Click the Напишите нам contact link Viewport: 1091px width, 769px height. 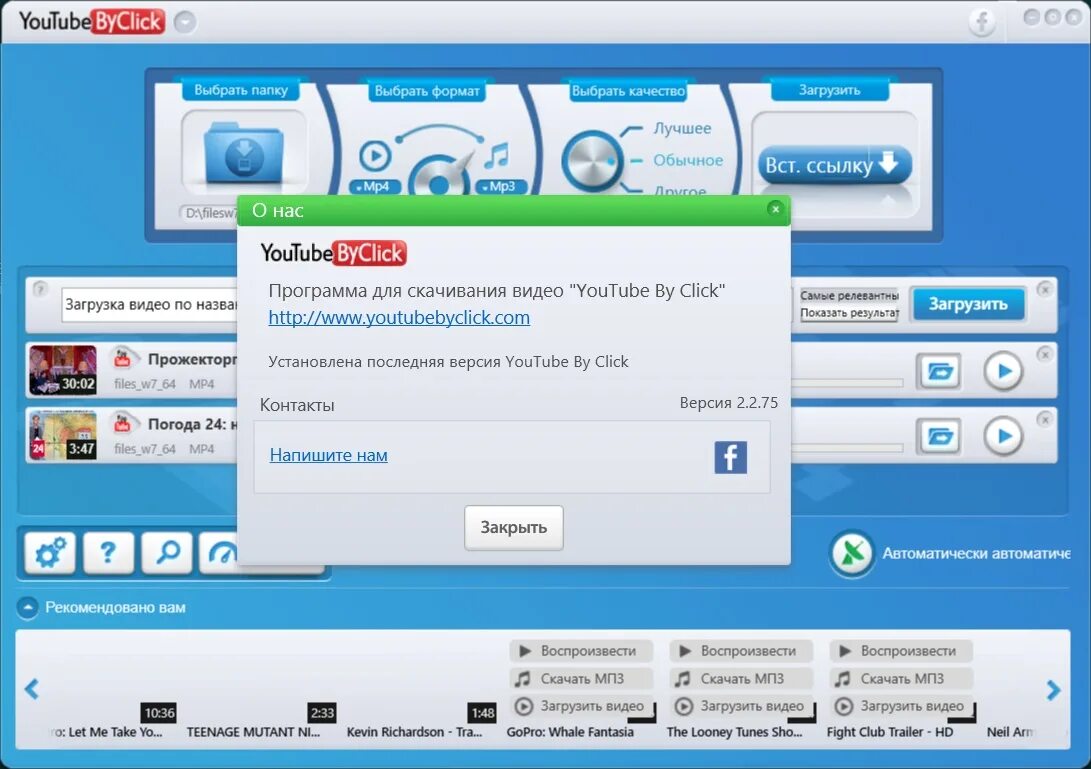coord(328,455)
